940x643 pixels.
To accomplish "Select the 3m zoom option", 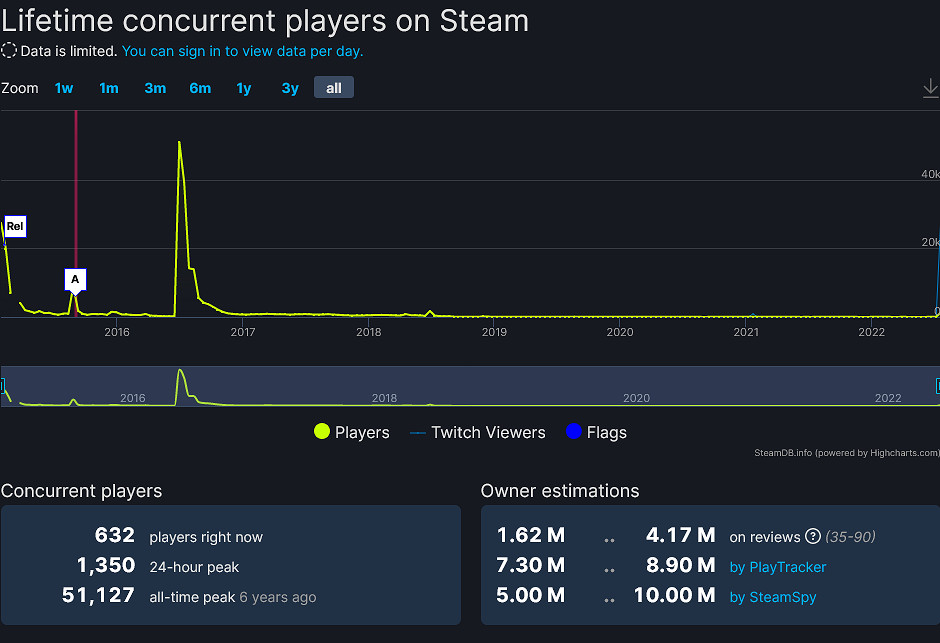I will (x=155, y=88).
